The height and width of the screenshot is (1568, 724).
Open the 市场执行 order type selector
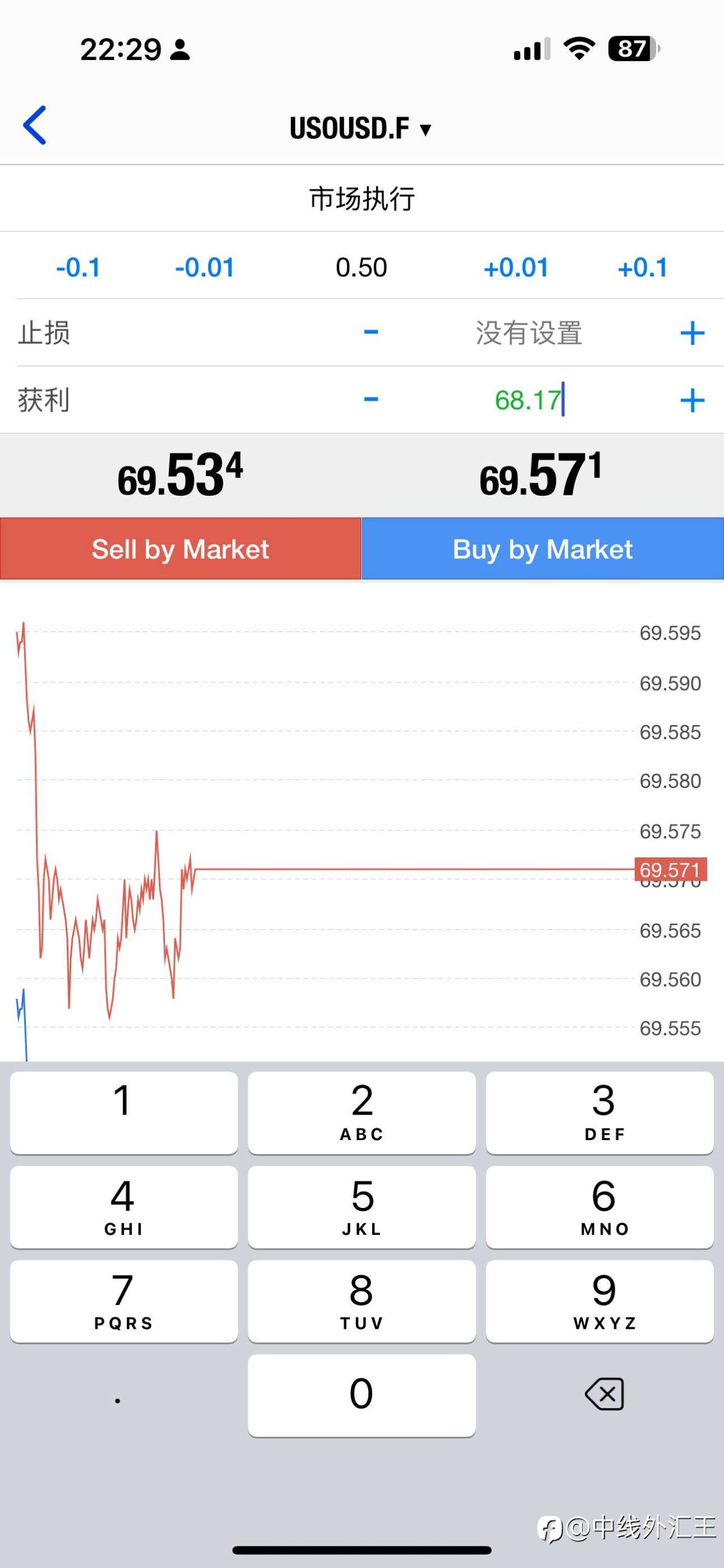pos(361,199)
